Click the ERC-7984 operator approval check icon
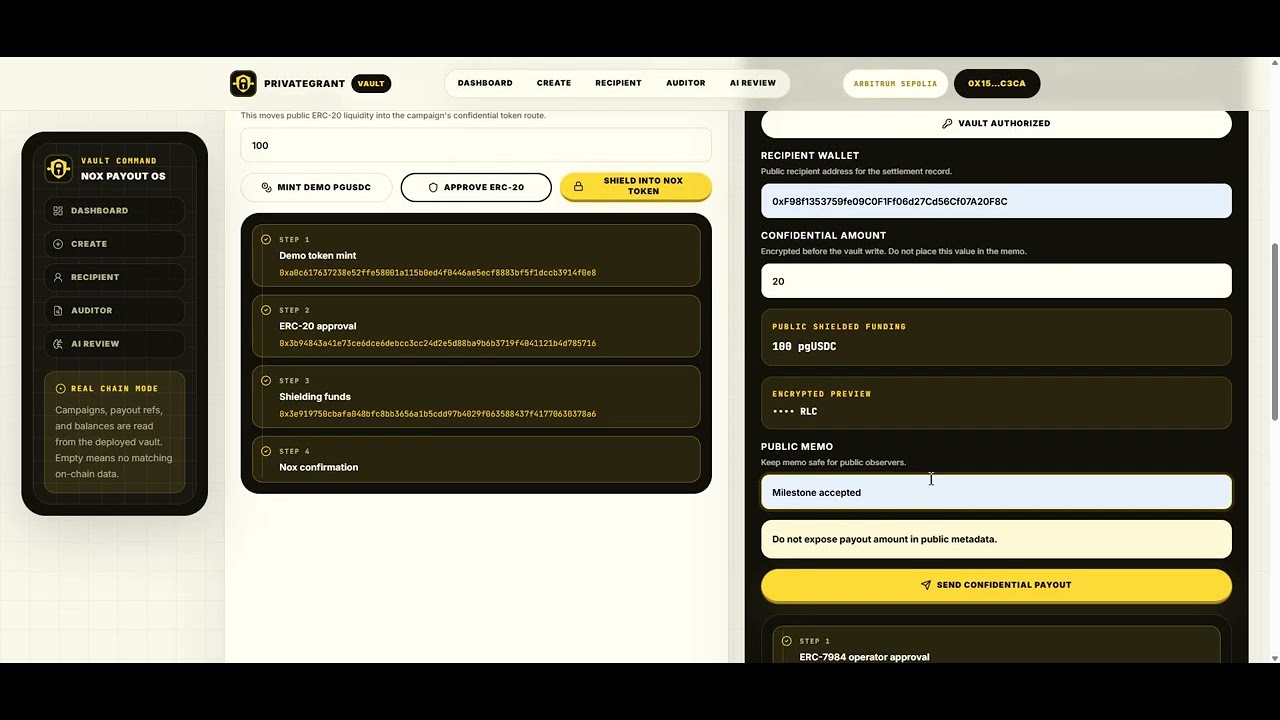 coord(786,641)
